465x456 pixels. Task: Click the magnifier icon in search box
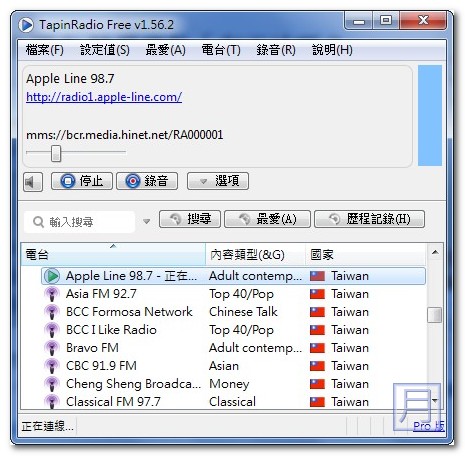click(x=38, y=222)
